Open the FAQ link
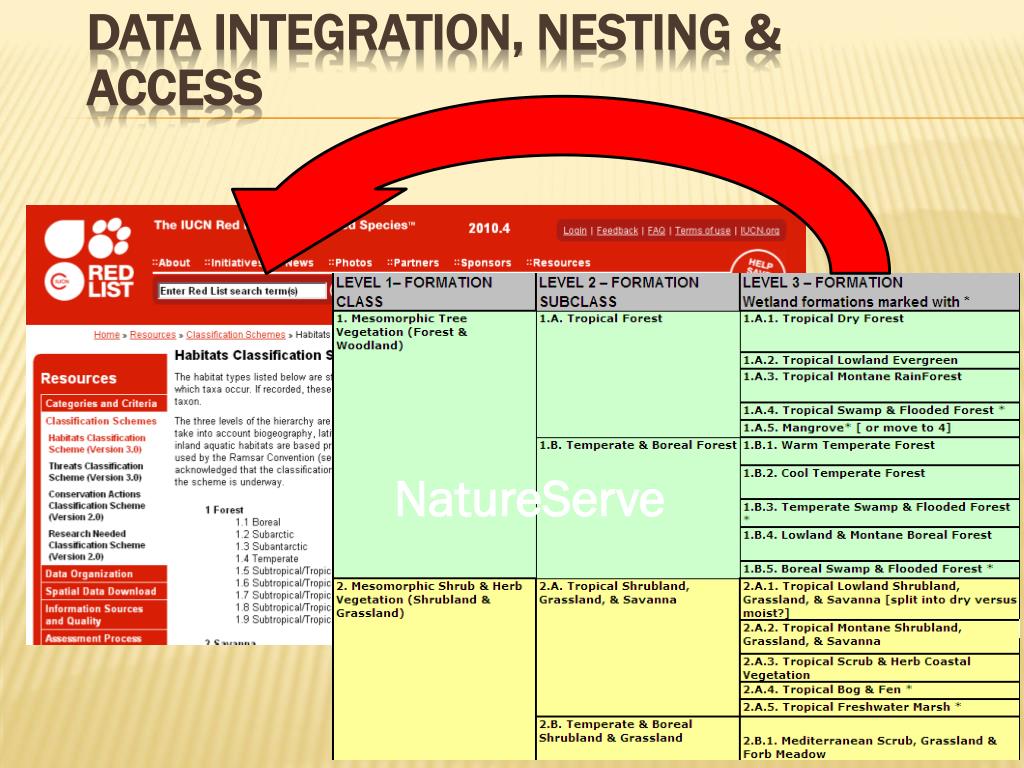This screenshot has height=768, width=1024. tap(656, 231)
